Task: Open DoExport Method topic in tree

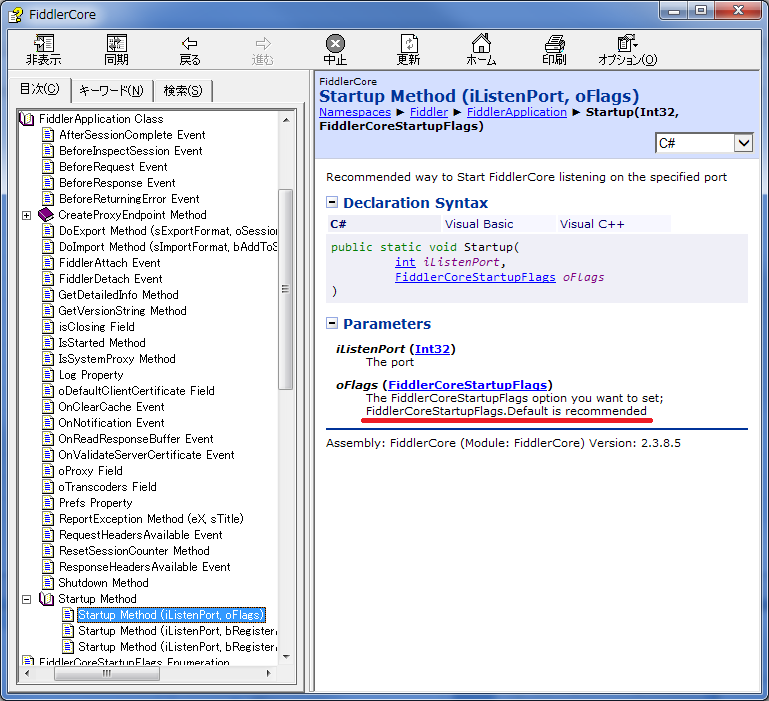Action: (168, 231)
